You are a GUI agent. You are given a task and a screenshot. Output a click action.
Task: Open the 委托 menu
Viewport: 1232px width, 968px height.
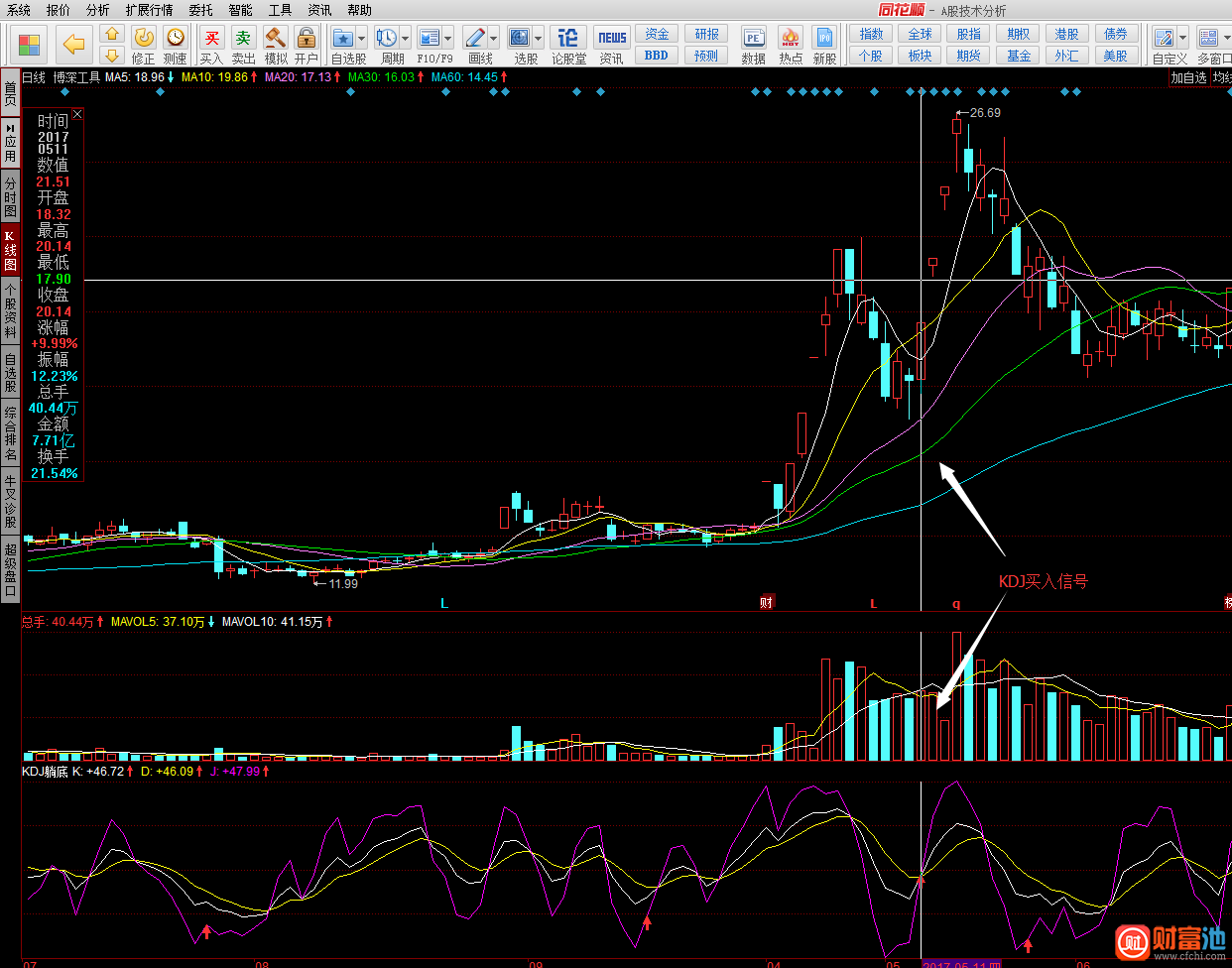click(201, 10)
